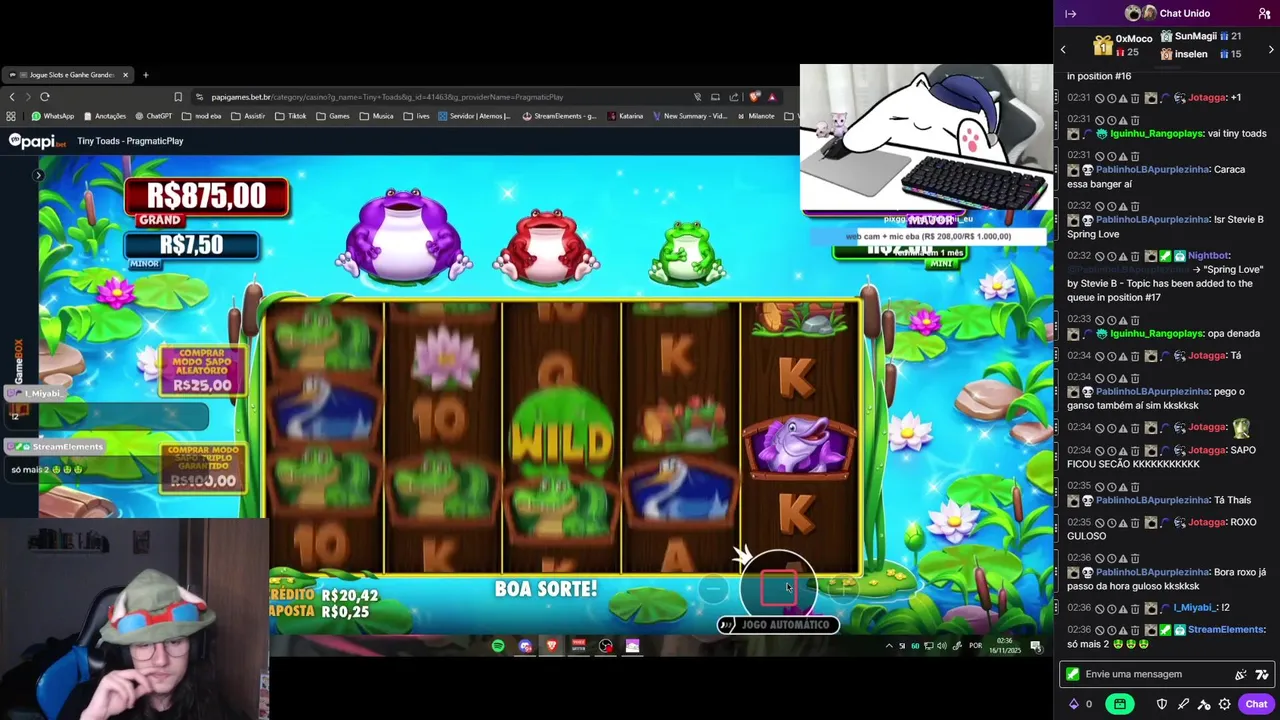
Task: Click the papi bet logo
Action: pos(38,141)
